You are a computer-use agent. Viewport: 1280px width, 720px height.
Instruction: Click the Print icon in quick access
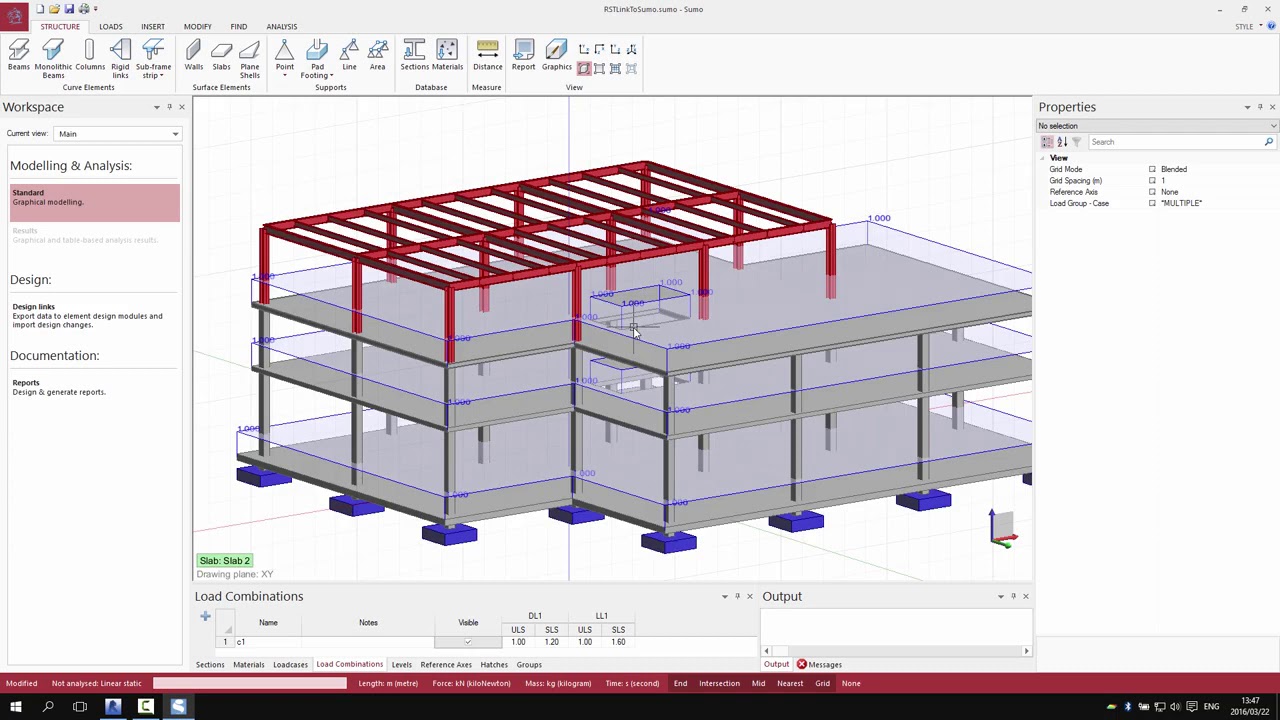[83, 9]
